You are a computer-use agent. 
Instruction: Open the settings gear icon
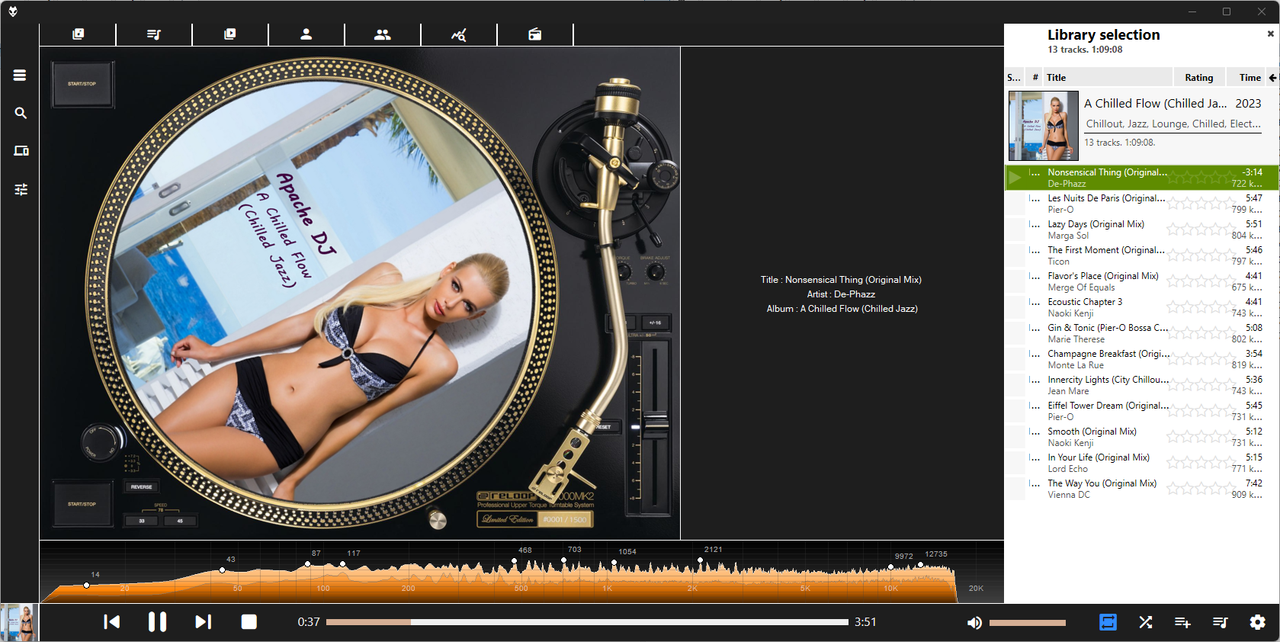(1258, 622)
